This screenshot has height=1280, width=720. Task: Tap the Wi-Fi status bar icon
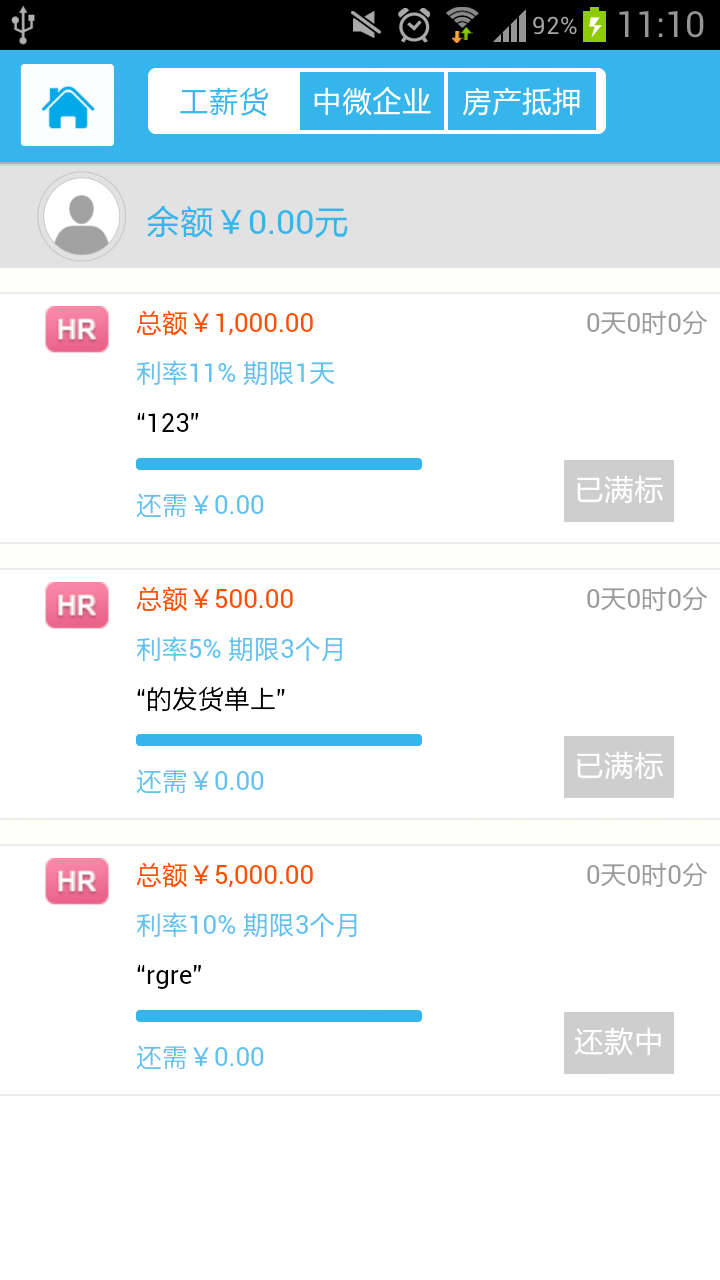(x=462, y=24)
